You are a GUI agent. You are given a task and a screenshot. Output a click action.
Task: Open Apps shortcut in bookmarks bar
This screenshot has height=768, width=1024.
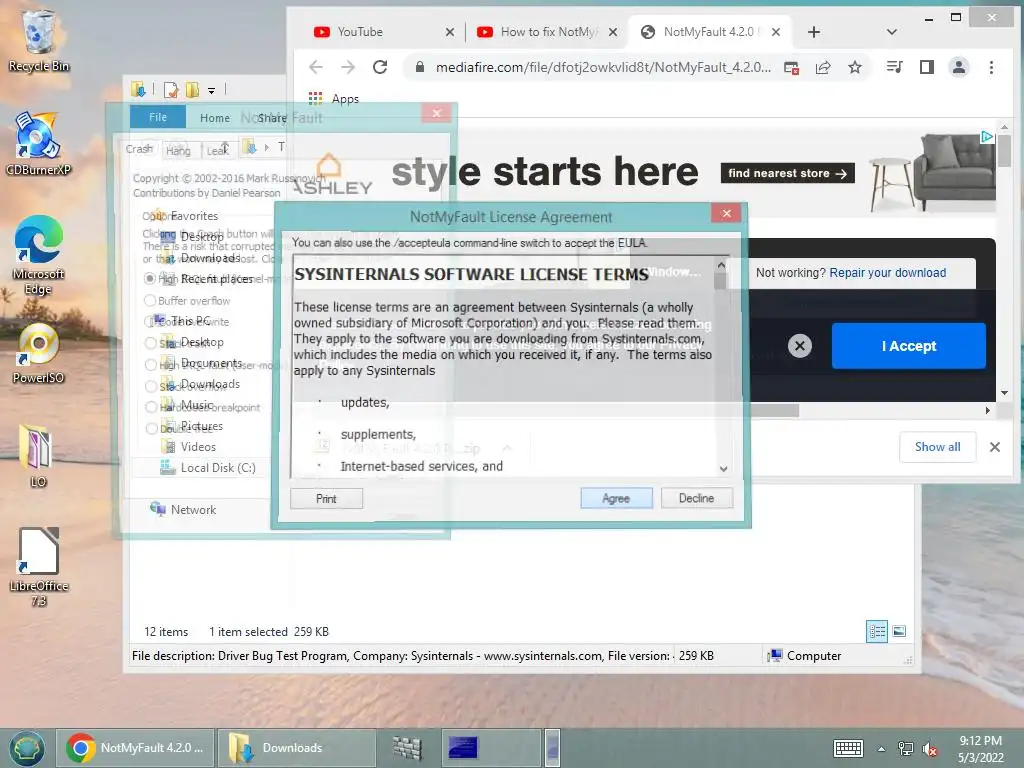pyautogui.click(x=334, y=99)
